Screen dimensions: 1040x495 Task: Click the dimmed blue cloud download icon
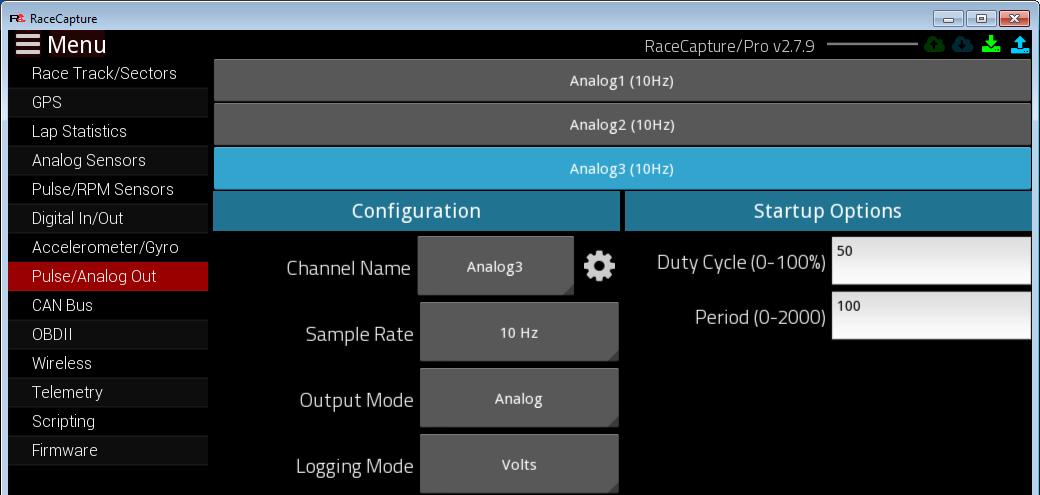coord(962,44)
